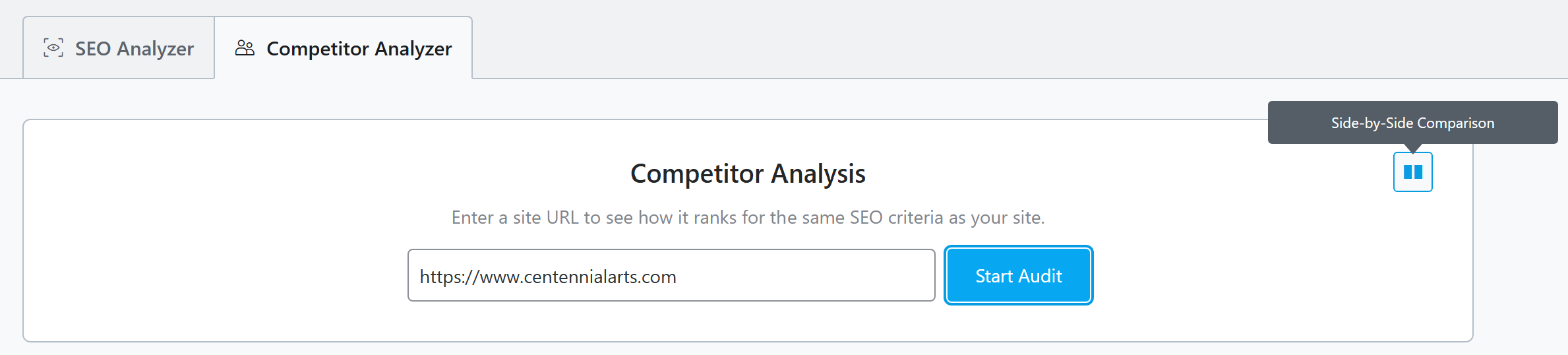Focus the field containing https://www.centennialarts.com

point(671,275)
